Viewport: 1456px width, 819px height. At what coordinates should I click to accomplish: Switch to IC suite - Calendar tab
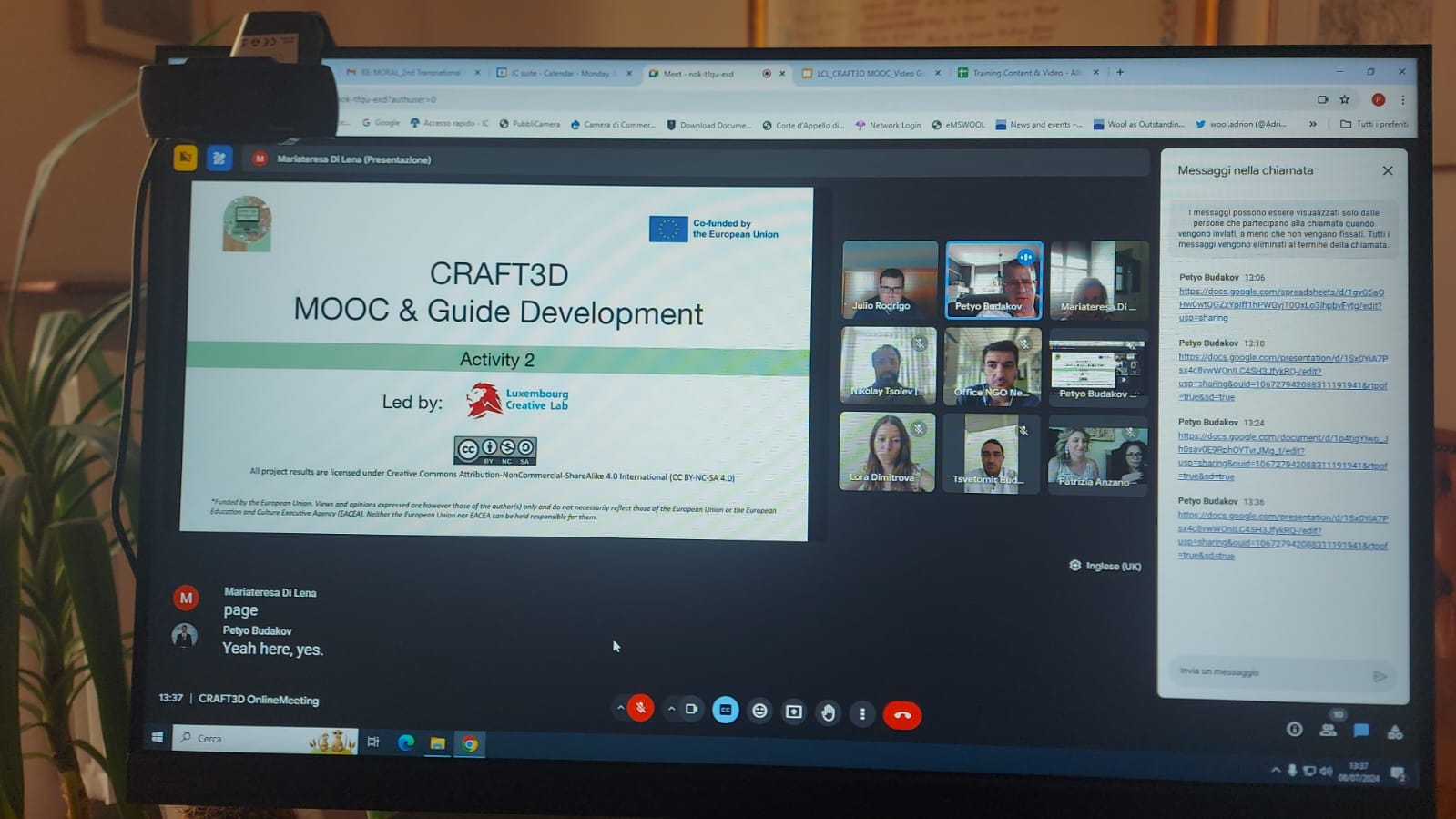[564, 73]
